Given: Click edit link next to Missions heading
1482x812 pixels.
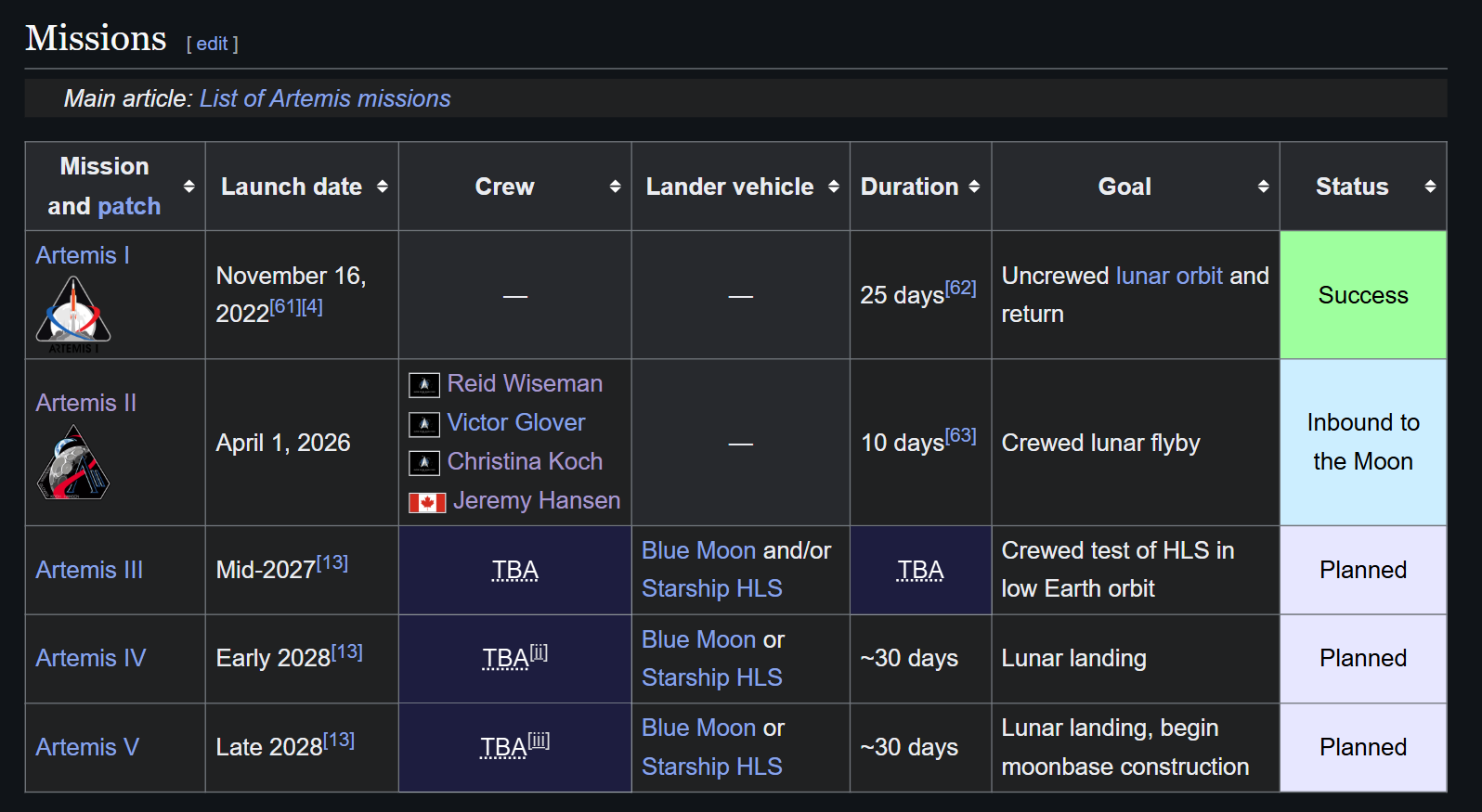Looking at the screenshot, I should coord(212,44).
